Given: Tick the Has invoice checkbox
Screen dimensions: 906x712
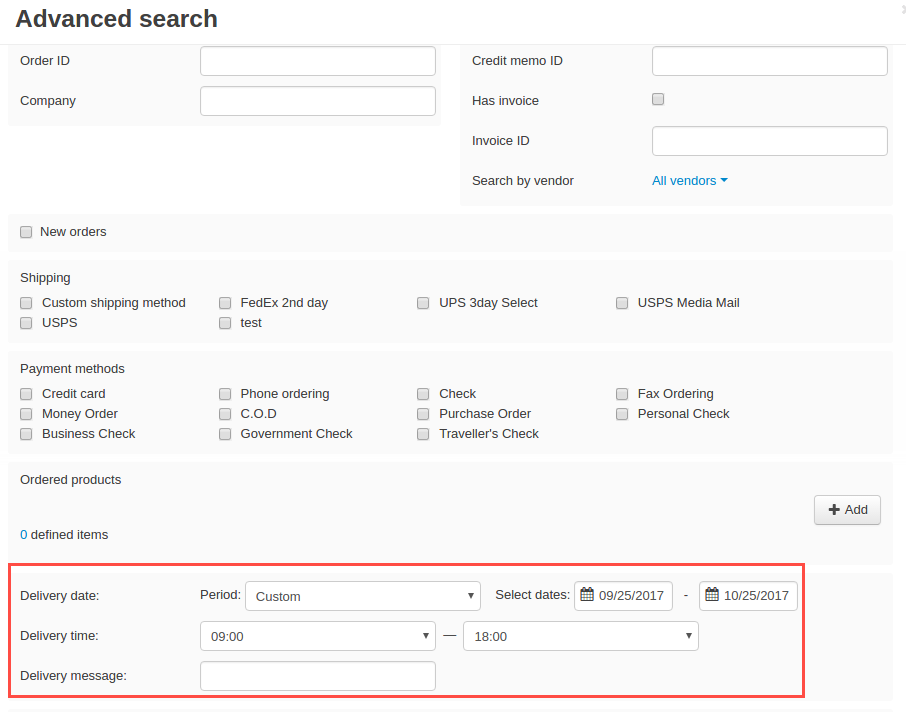Looking at the screenshot, I should click(658, 99).
